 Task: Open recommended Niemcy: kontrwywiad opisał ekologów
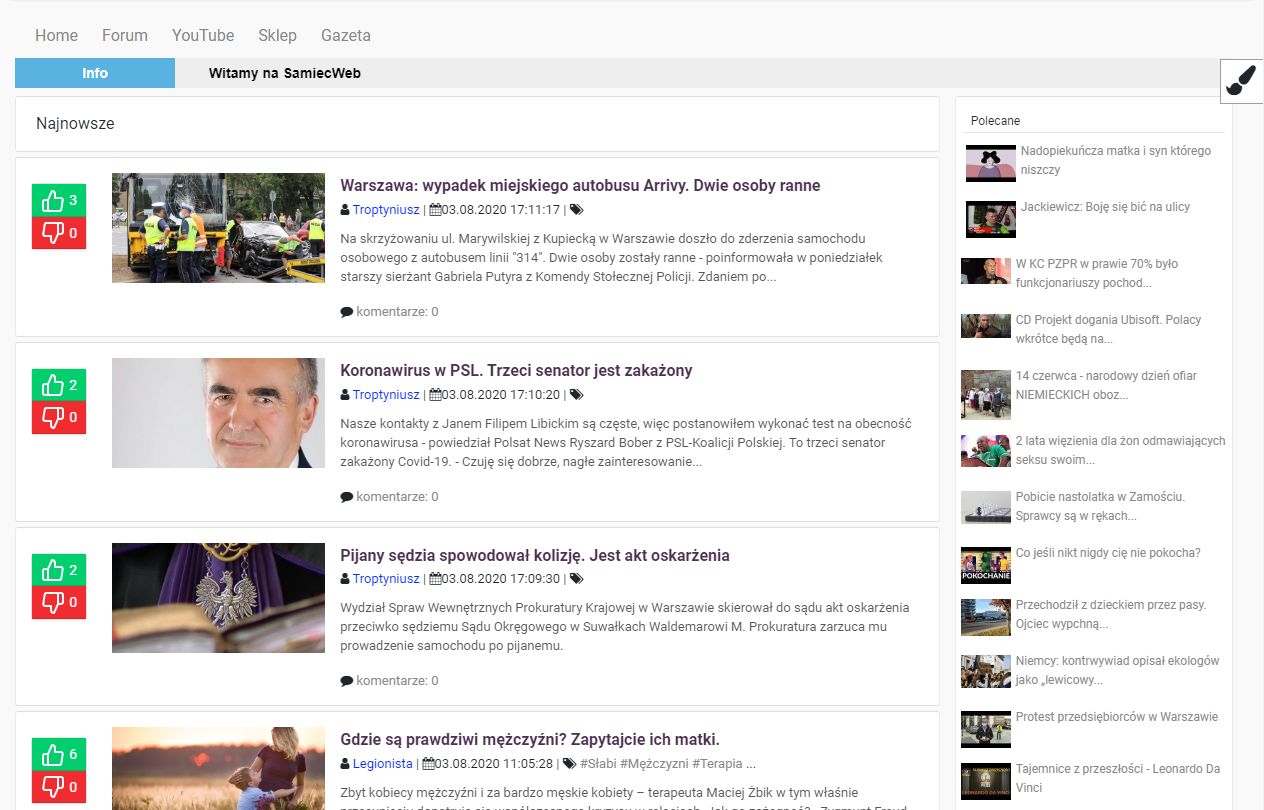(x=1118, y=670)
